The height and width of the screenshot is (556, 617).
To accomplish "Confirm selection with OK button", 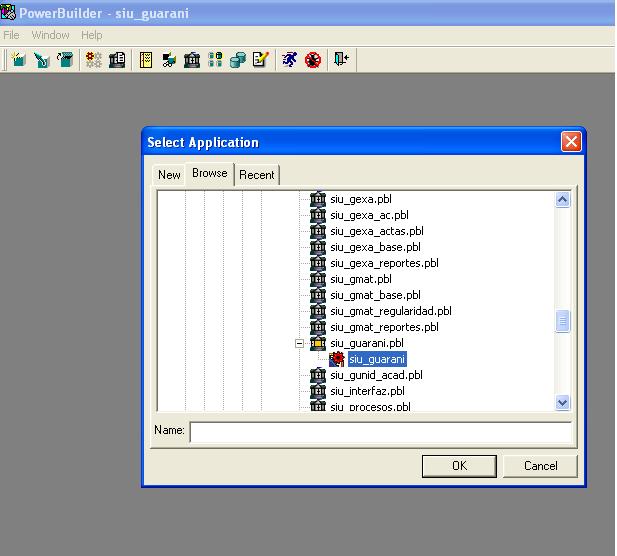I will pos(459,466).
